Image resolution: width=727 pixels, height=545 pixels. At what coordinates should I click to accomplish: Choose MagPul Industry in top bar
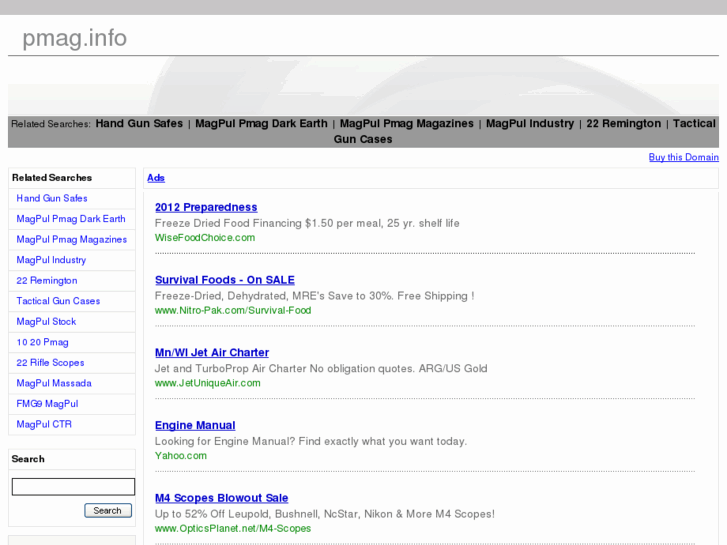click(x=530, y=124)
